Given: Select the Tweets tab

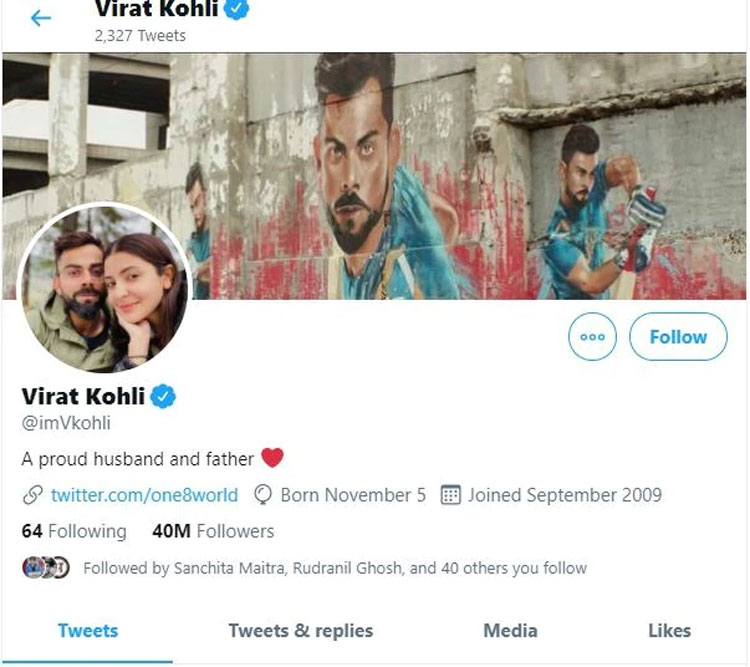Looking at the screenshot, I should coord(88,630).
